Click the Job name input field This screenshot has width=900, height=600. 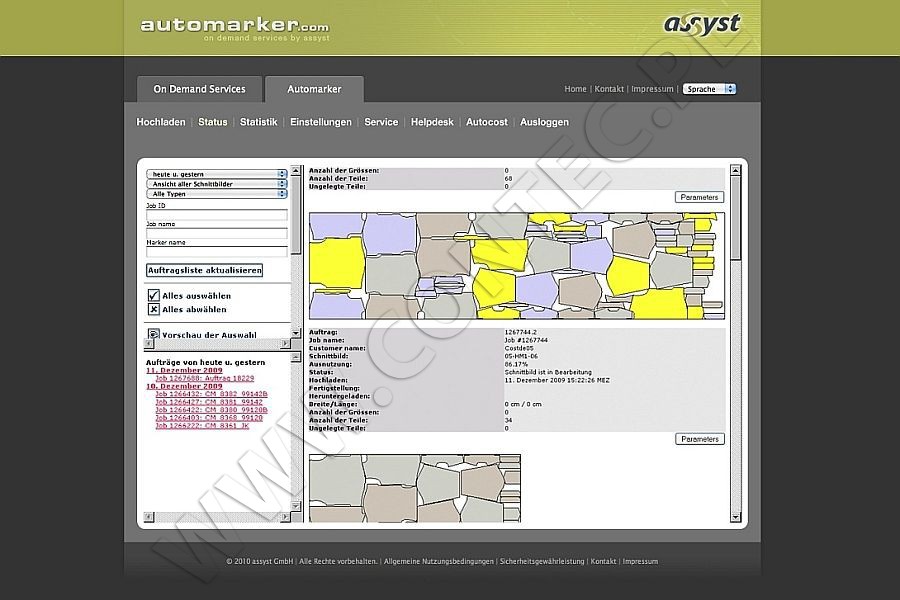click(x=216, y=233)
